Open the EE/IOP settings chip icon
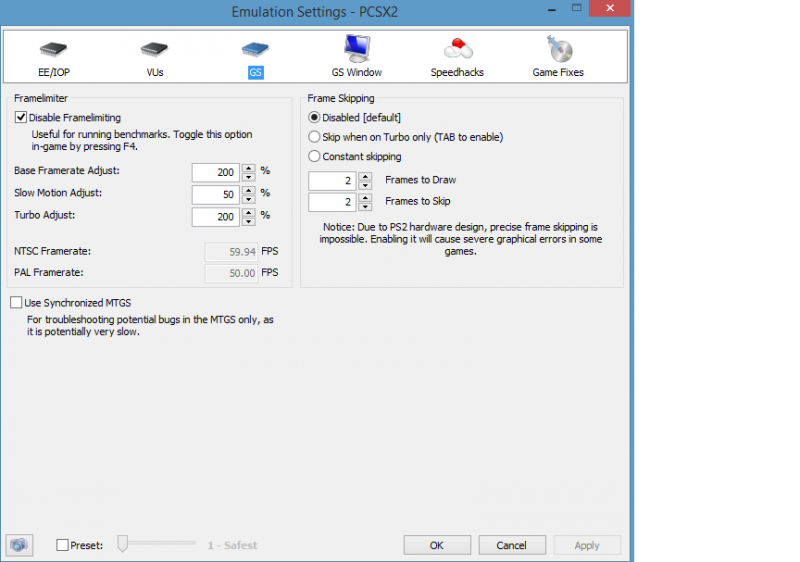The height and width of the screenshot is (562, 800). pyautogui.click(x=54, y=49)
